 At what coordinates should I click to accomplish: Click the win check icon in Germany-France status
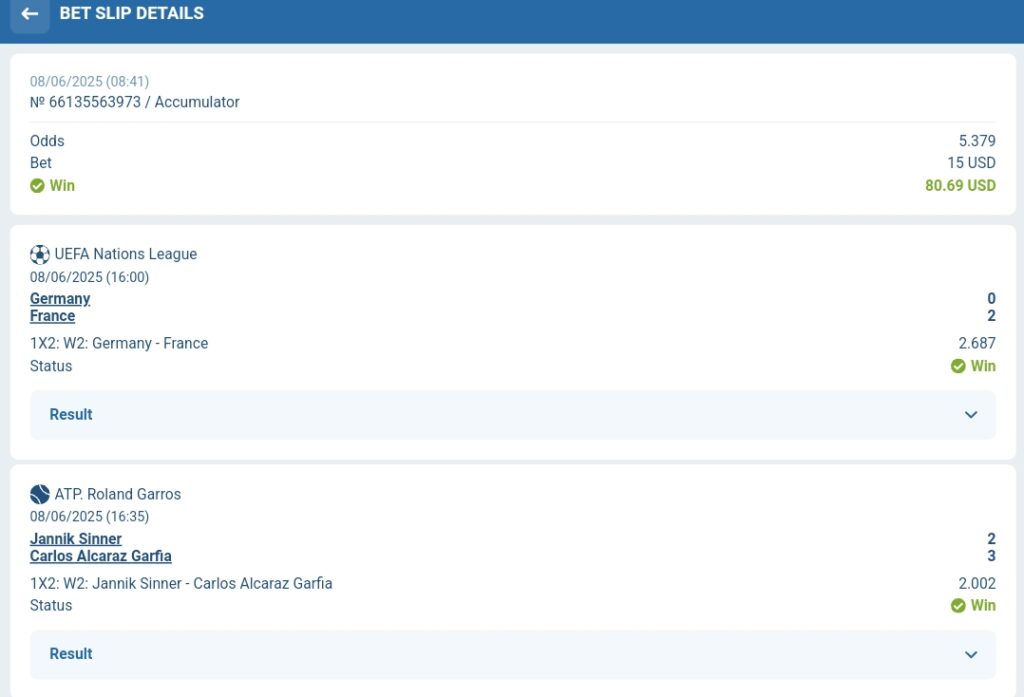coord(958,366)
